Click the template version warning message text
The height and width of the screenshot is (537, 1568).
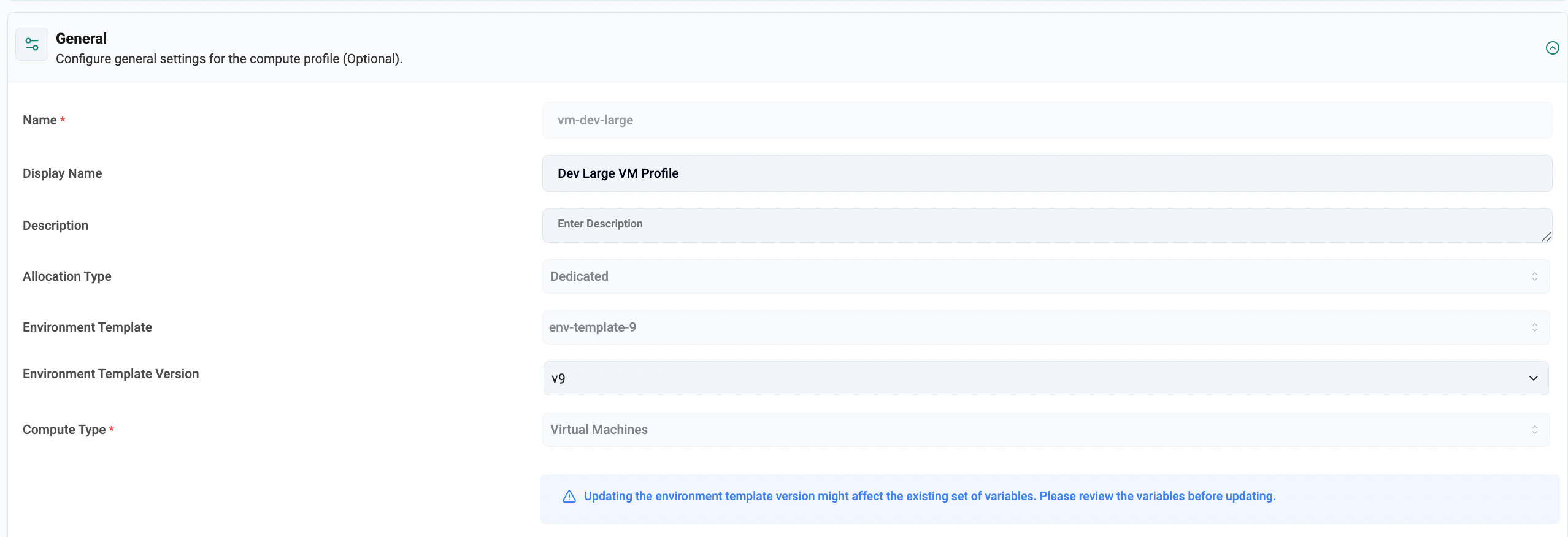pyautogui.click(x=929, y=497)
